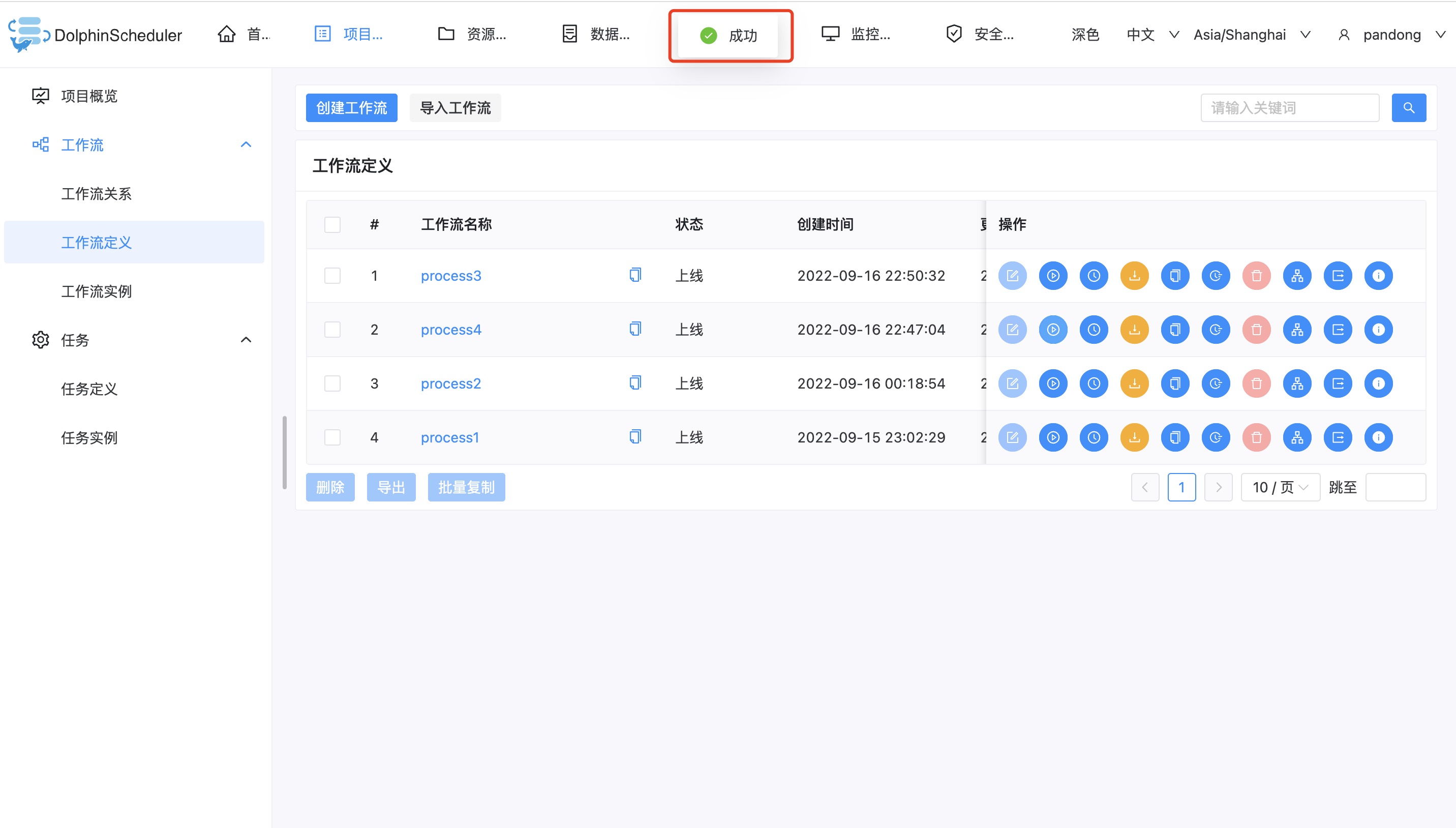This screenshot has width=1456, height=828.
Task: Open the process4 workflow link
Action: coord(450,330)
